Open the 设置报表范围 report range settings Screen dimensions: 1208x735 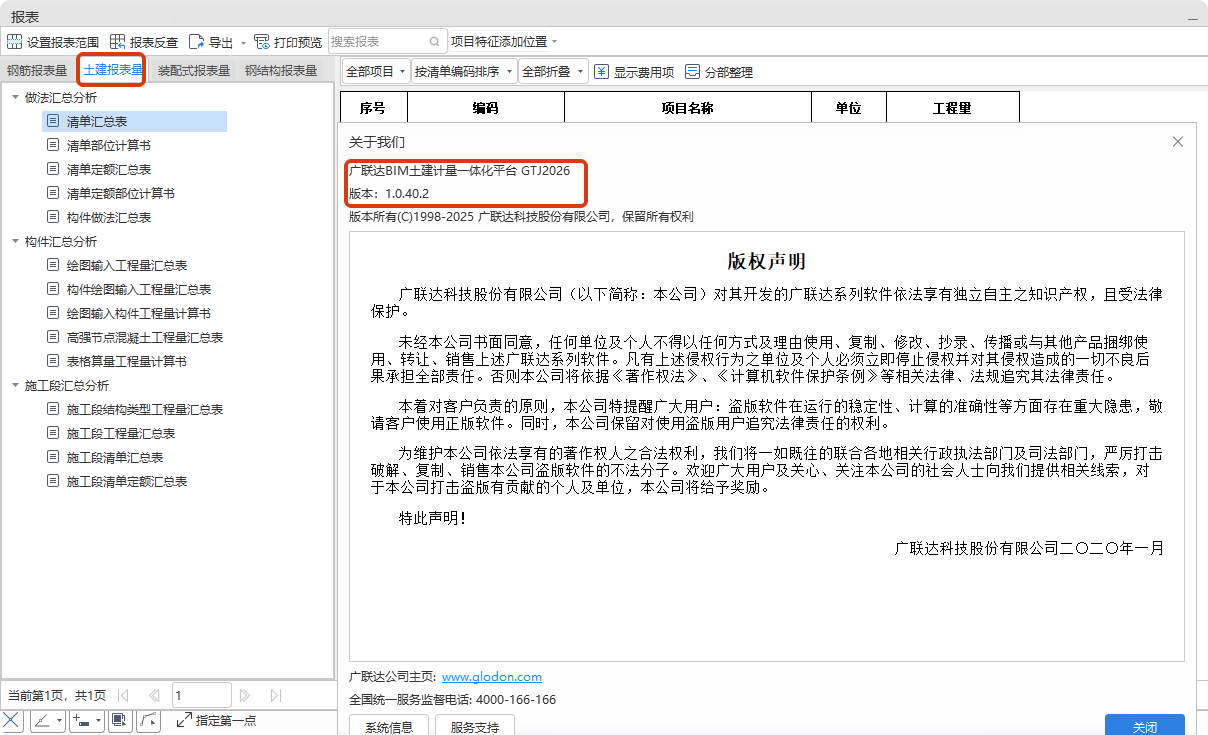(x=53, y=42)
